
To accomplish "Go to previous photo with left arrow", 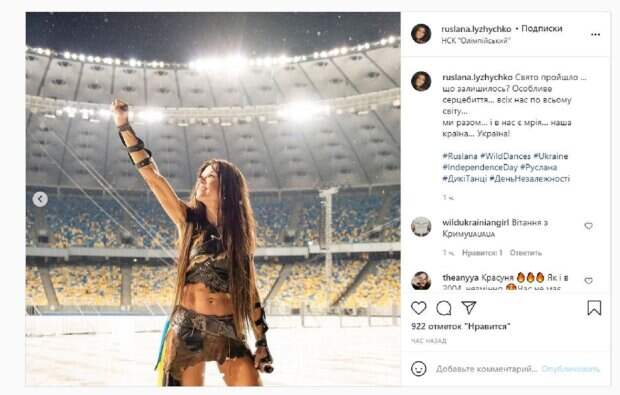I will click(40, 199).
